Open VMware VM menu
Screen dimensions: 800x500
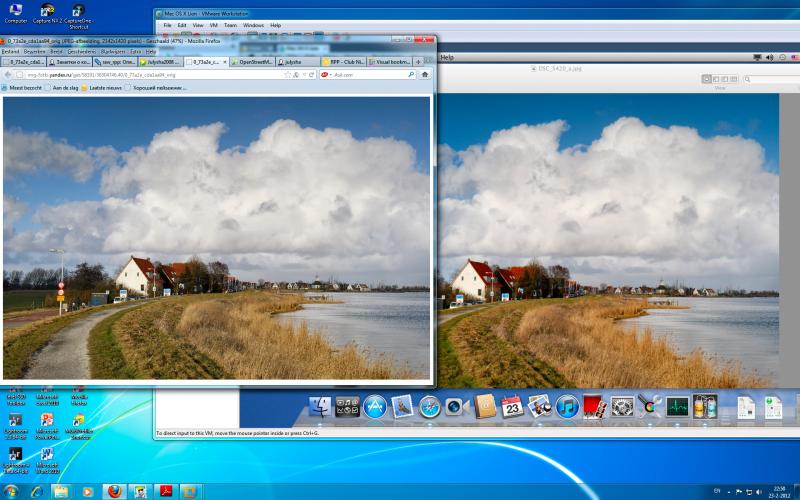coord(214,25)
